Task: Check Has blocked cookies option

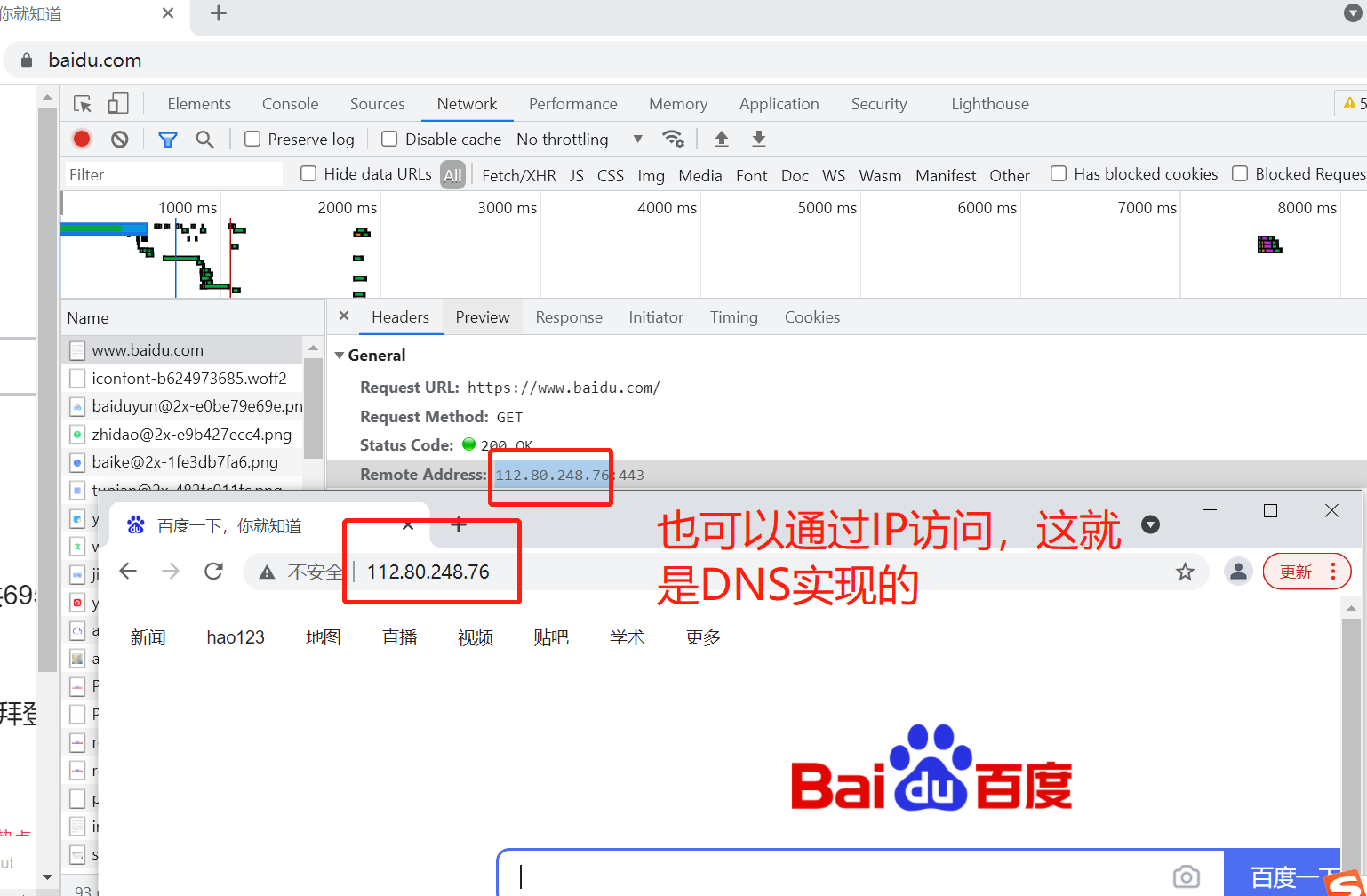Action: pyautogui.click(x=1059, y=173)
